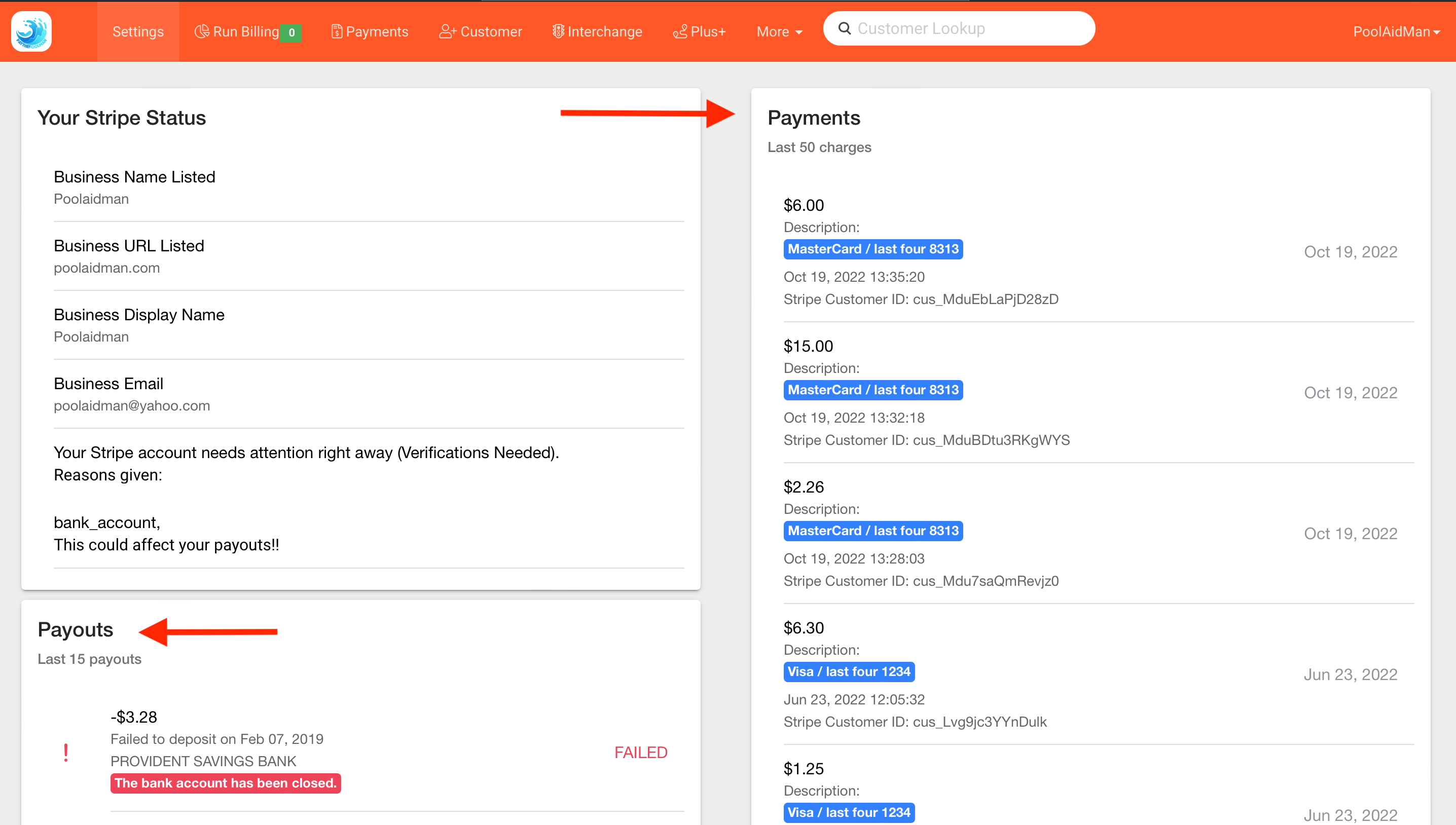The height and width of the screenshot is (825, 1456).
Task: Click the Interchange navbar icon
Action: click(558, 31)
